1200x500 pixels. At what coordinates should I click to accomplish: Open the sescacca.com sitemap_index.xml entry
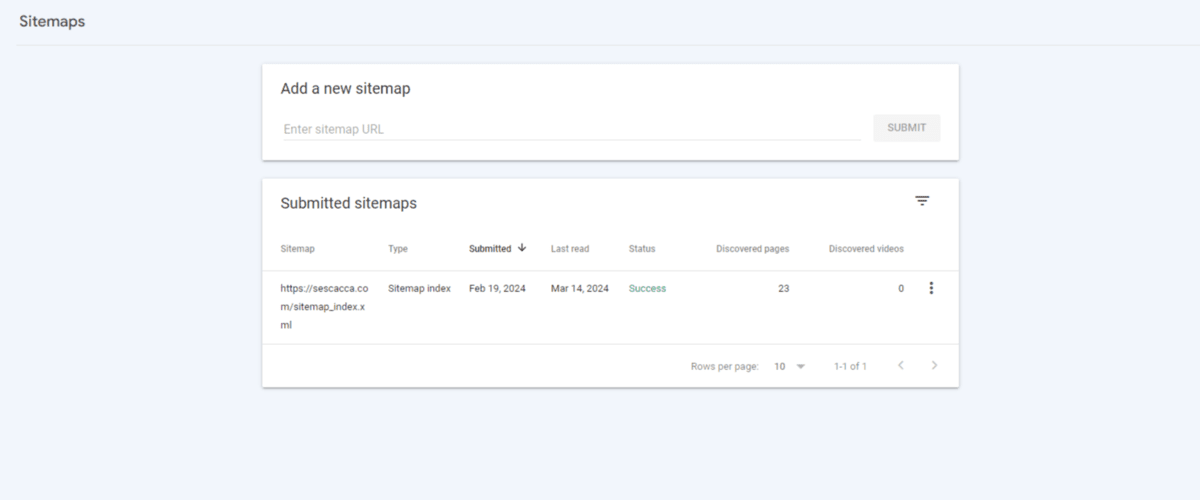click(x=322, y=306)
